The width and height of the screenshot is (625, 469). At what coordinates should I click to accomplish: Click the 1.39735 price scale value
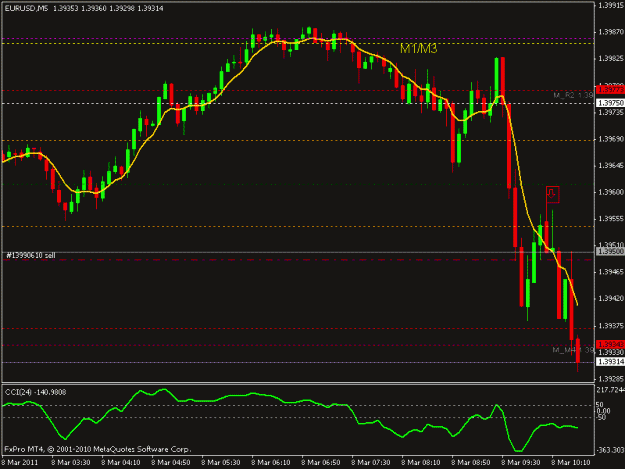point(611,113)
